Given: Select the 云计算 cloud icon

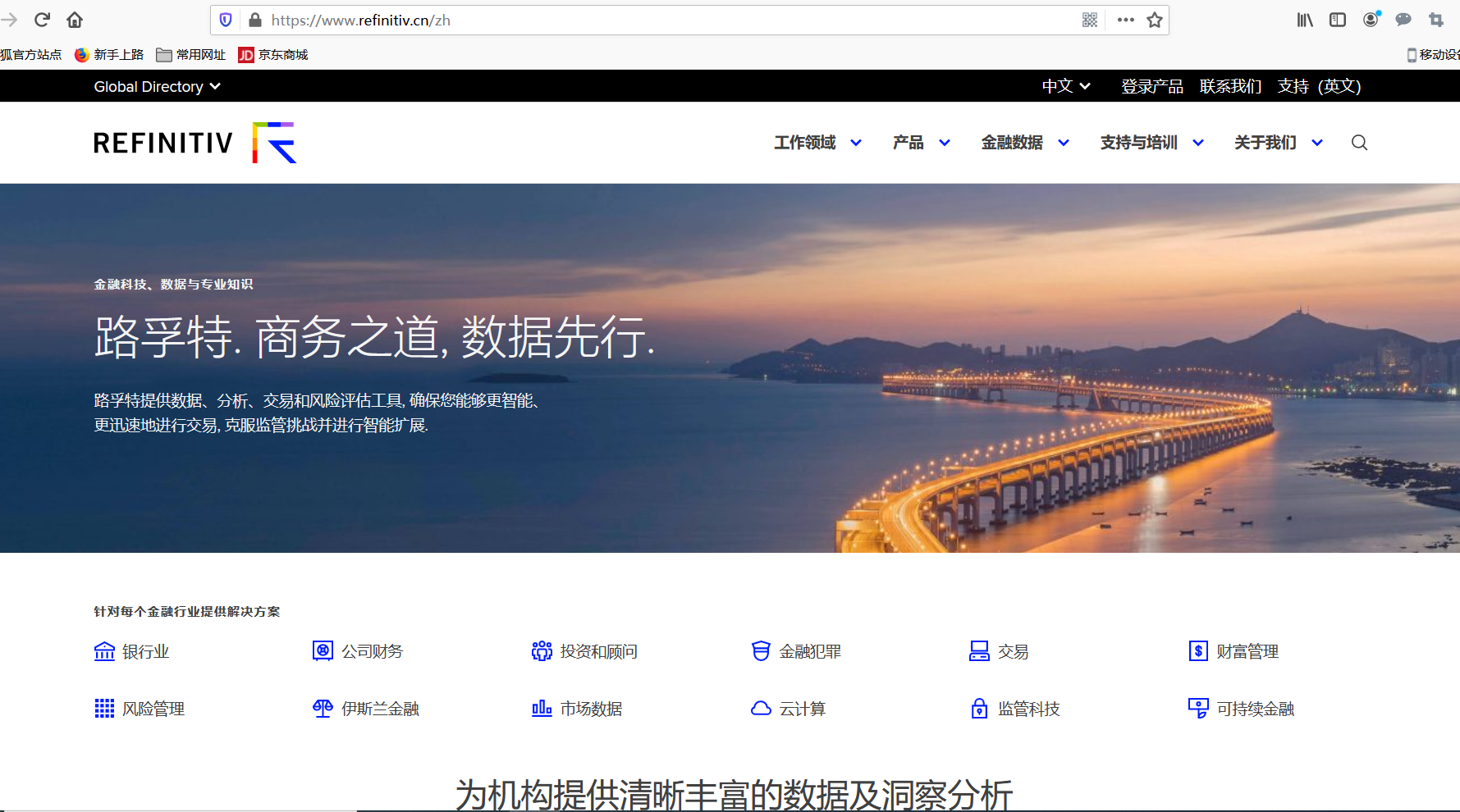Looking at the screenshot, I should point(761,708).
